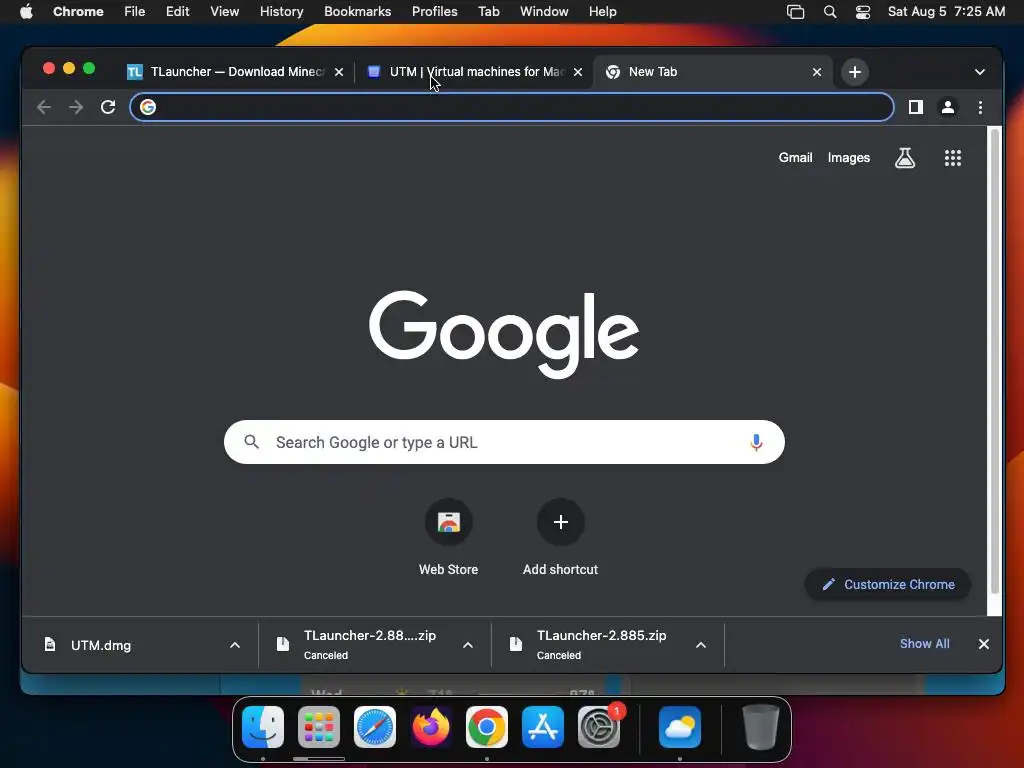Reload the current page
1024x768 pixels.
coord(108,107)
